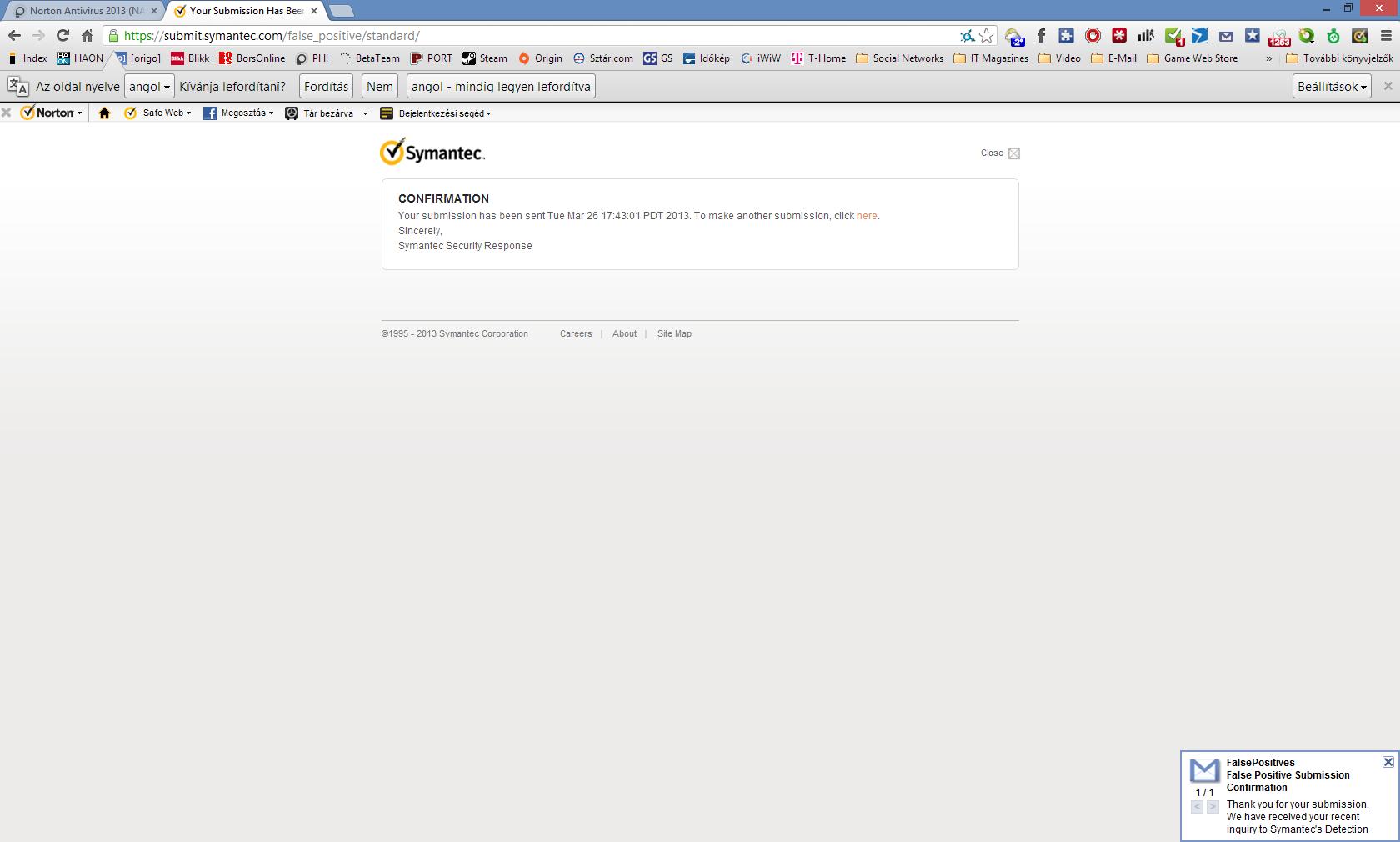Open the HAON bookmark
This screenshot has height=842, width=1400.
pos(80,58)
